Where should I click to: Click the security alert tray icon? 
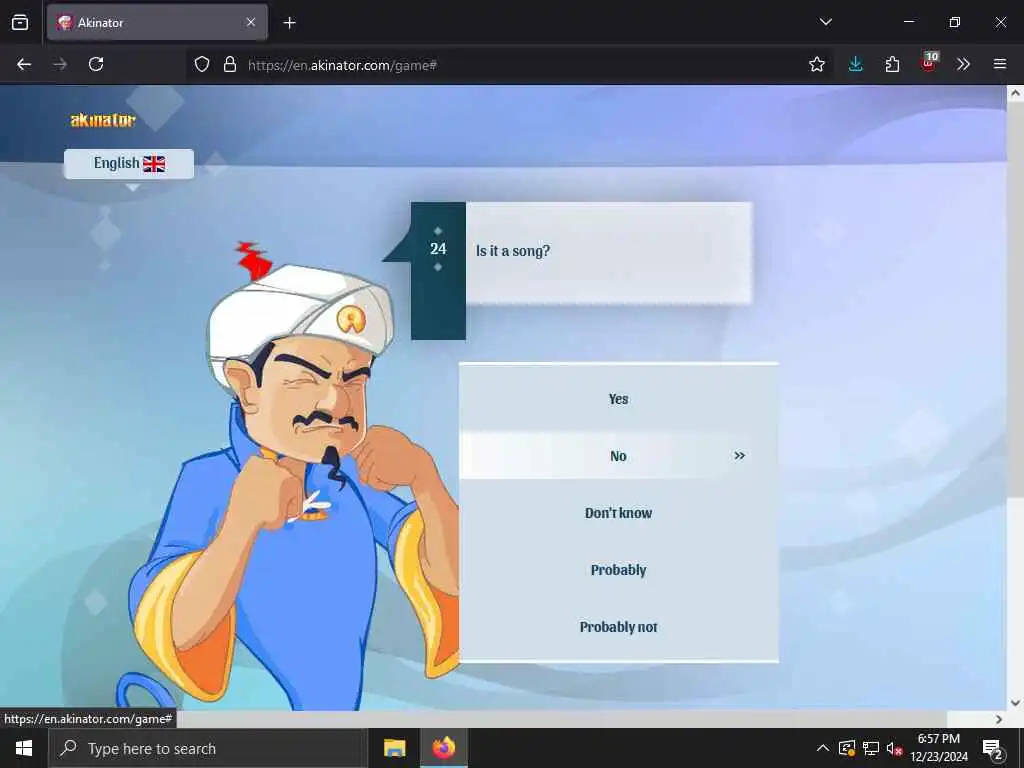(x=847, y=748)
